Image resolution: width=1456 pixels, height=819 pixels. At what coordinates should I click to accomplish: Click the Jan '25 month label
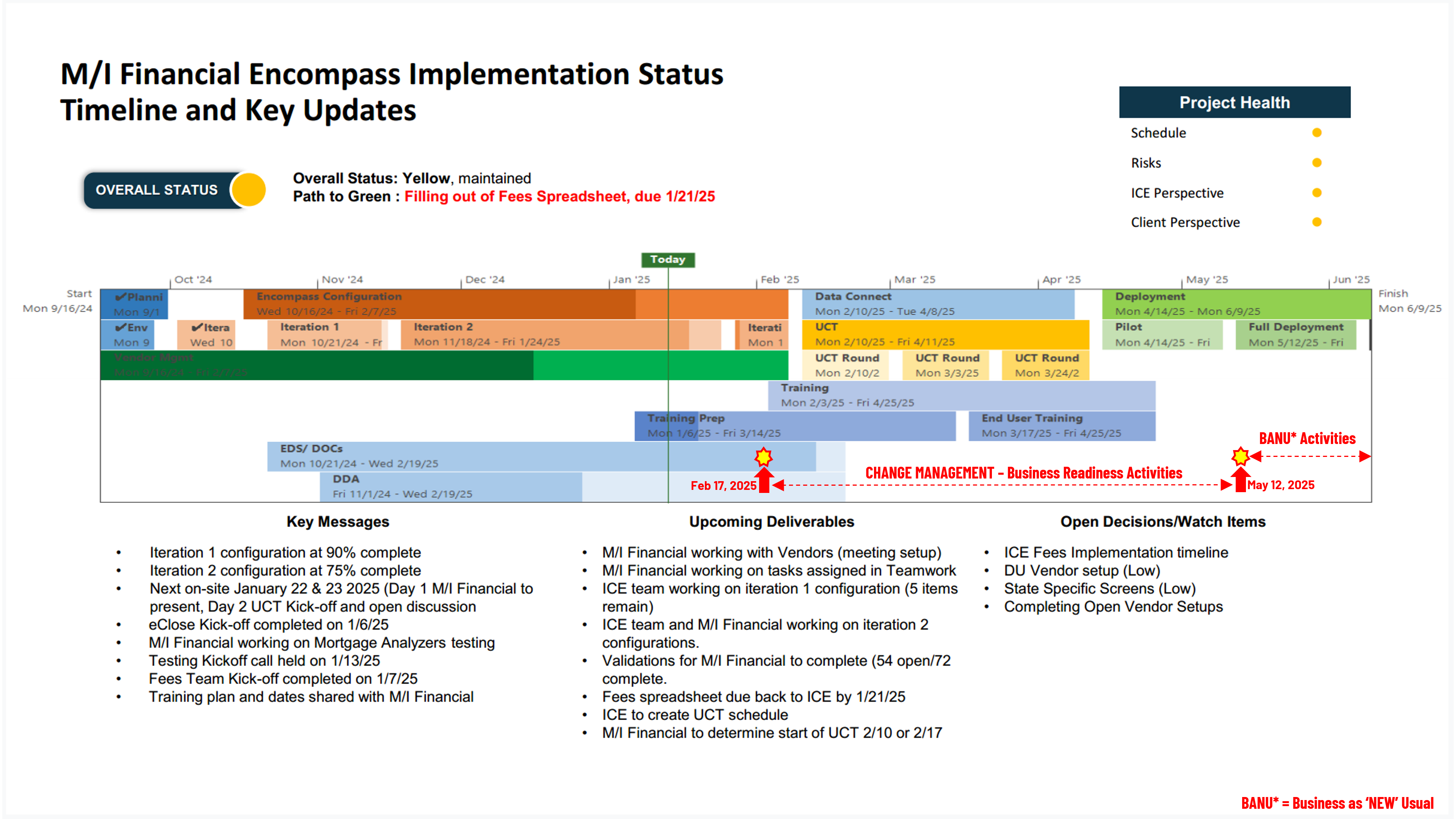click(631, 279)
